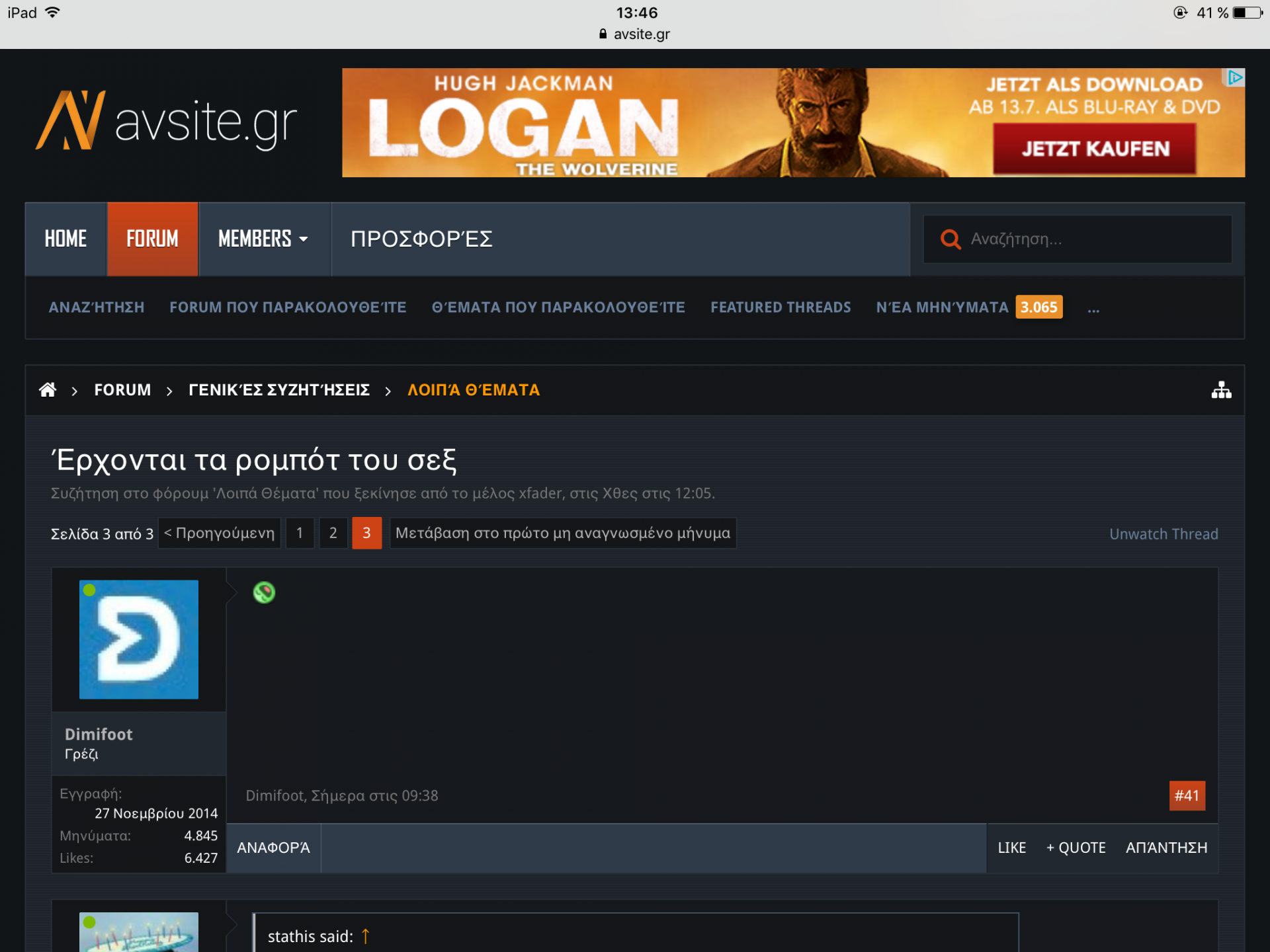The height and width of the screenshot is (952, 1270).
Task: Open the new messages 3.065 badge
Action: point(1038,307)
